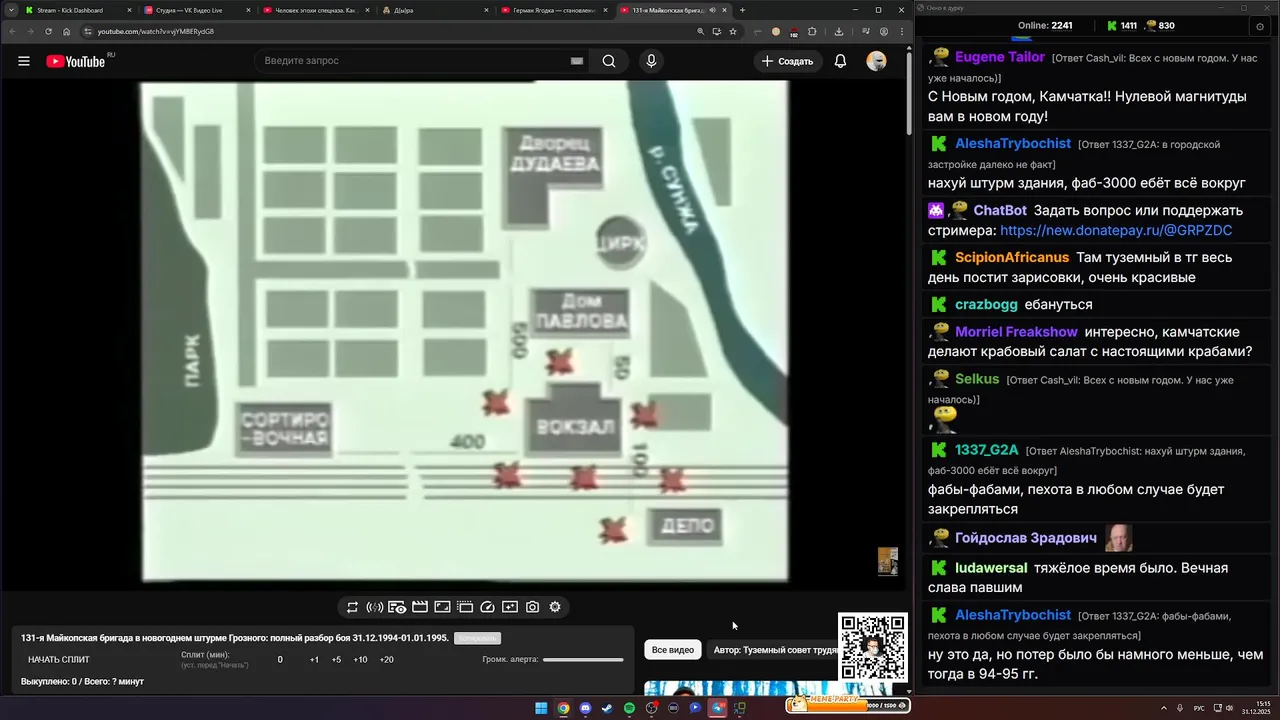This screenshot has width=1280, height=720.
Task: Open the Windows Start menu
Action: [x=541, y=708]
